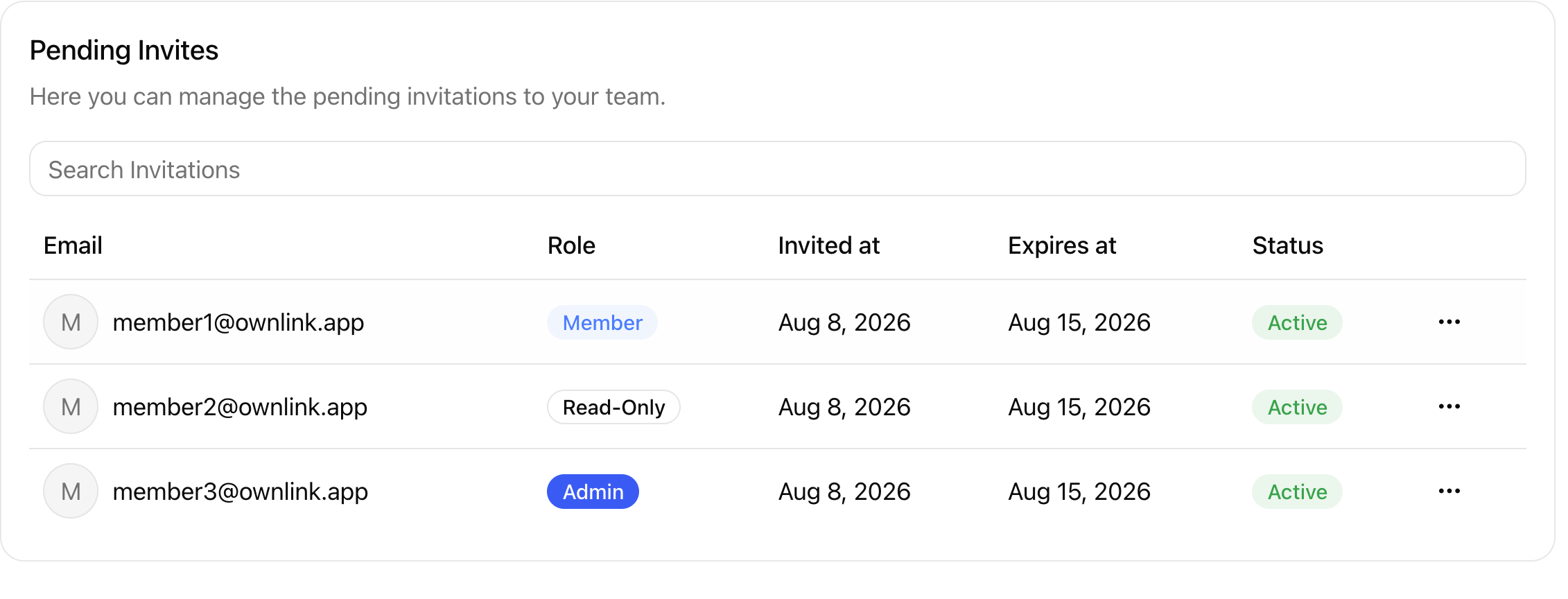Click the Invited at column header
1568x599 pixels.
[828, 245]
